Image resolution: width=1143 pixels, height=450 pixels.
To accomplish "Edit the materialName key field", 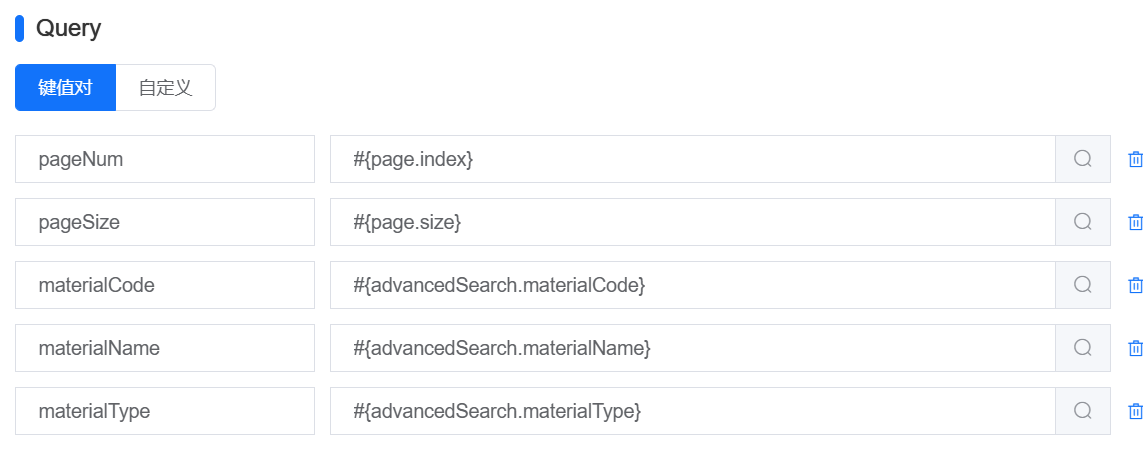I will tap(165, 348).
